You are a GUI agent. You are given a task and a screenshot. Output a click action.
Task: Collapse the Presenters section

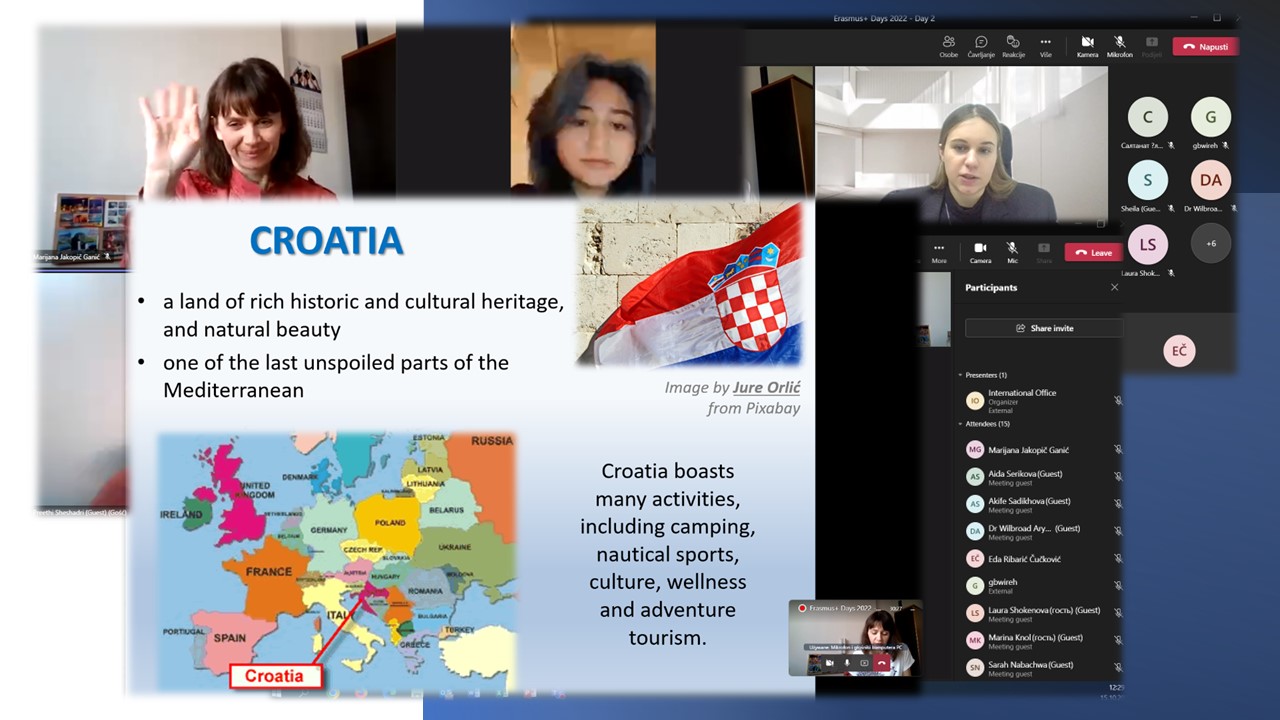point(960,375)
